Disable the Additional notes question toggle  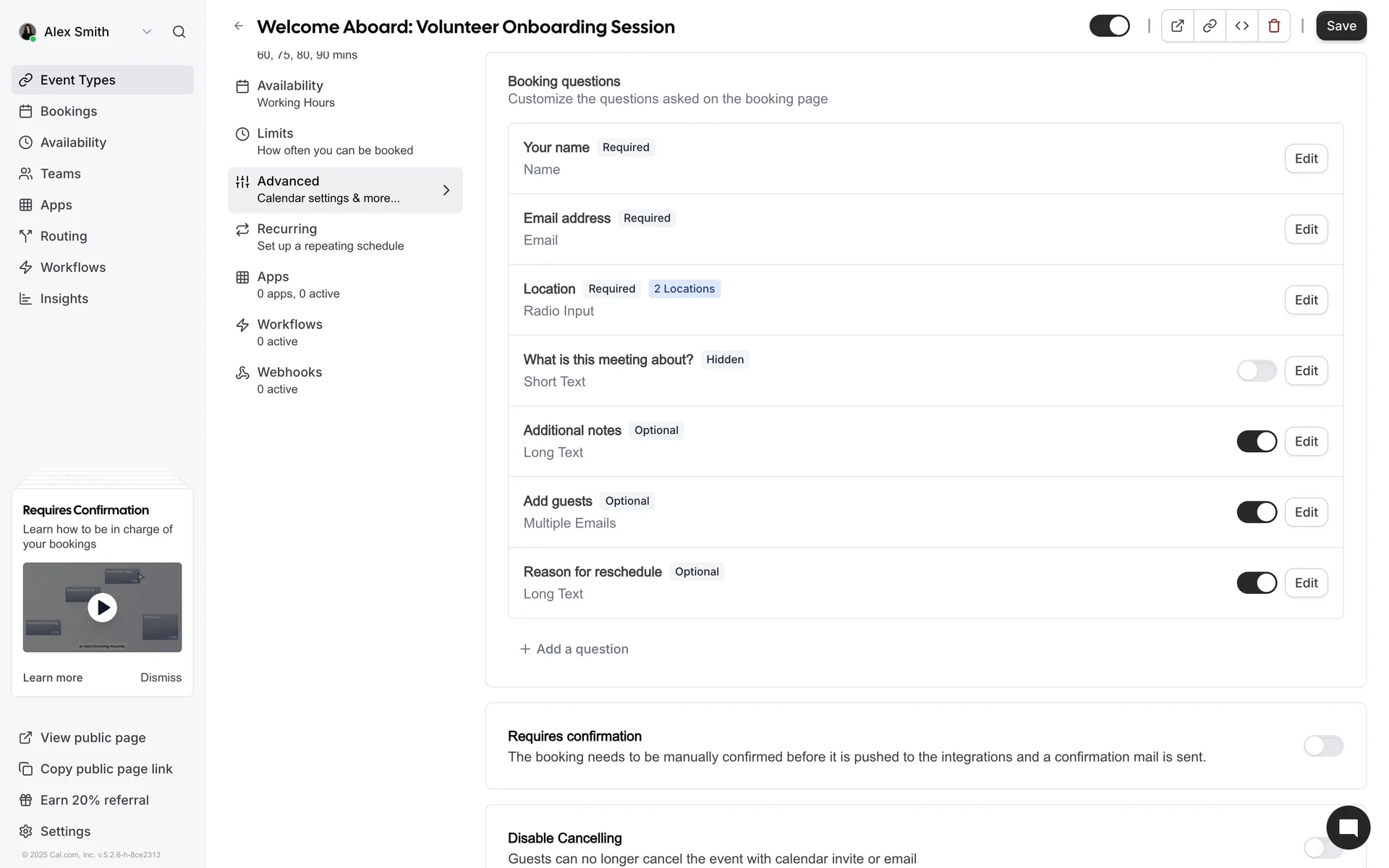pos(1257,441)
